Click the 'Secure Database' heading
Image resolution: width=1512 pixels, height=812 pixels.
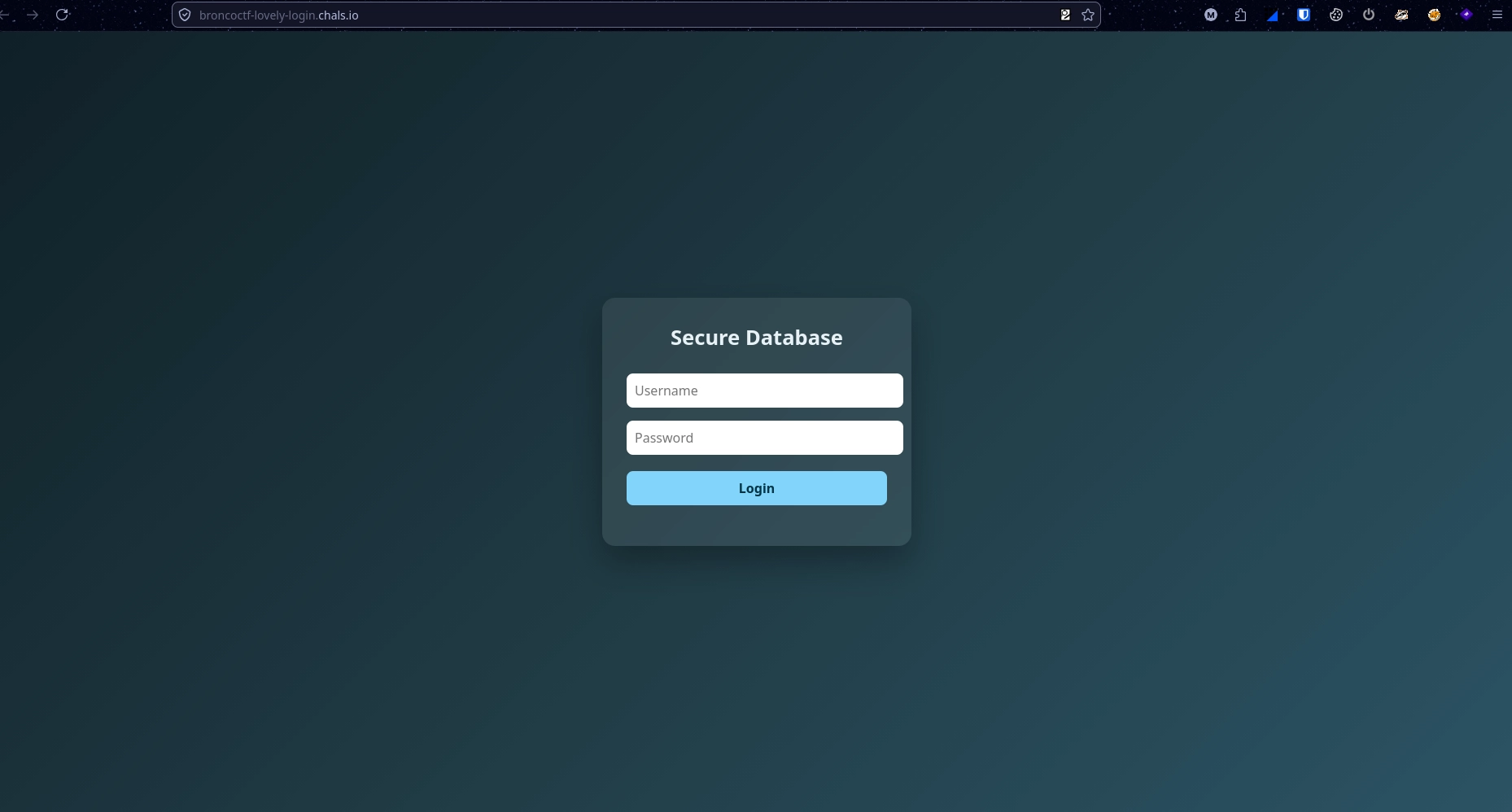pyautogui.click(x=757, y=338)
